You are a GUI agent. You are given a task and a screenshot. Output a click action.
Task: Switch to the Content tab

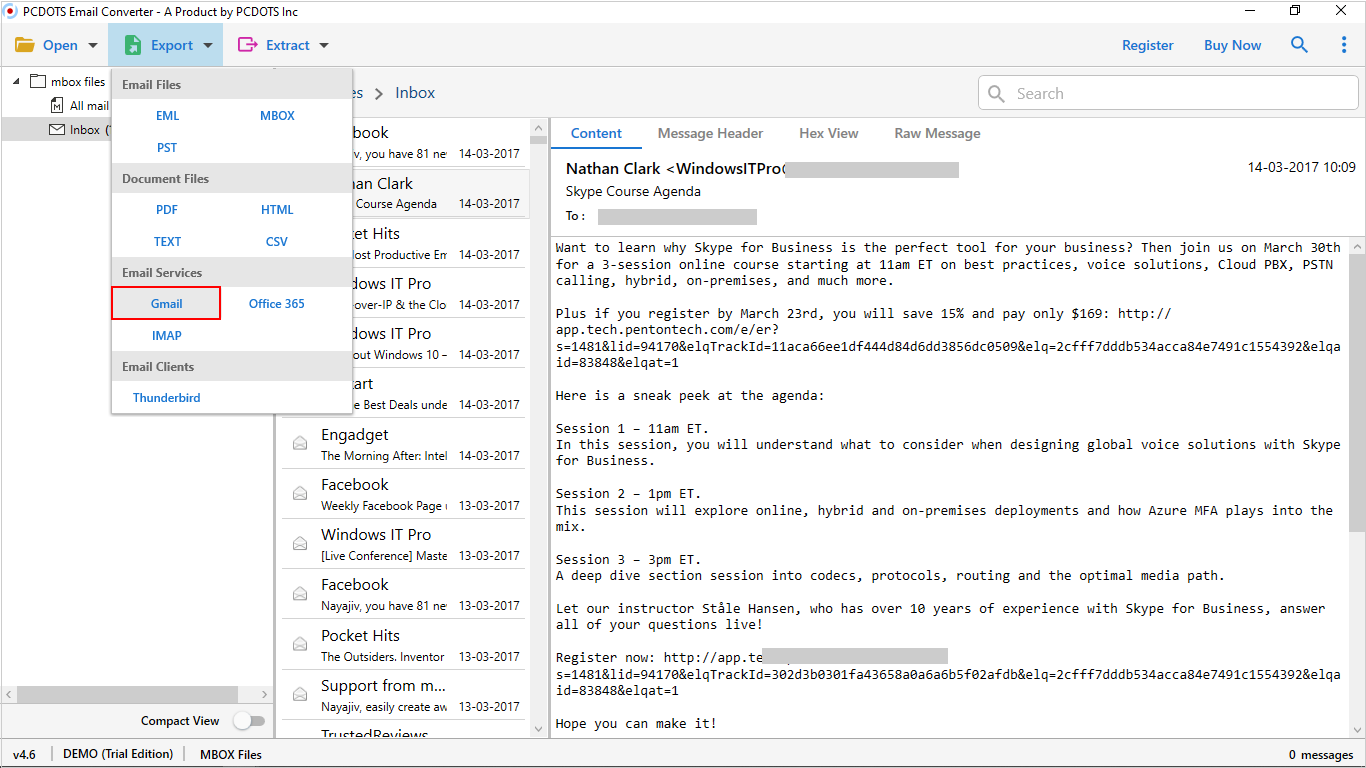coord(596,133)
